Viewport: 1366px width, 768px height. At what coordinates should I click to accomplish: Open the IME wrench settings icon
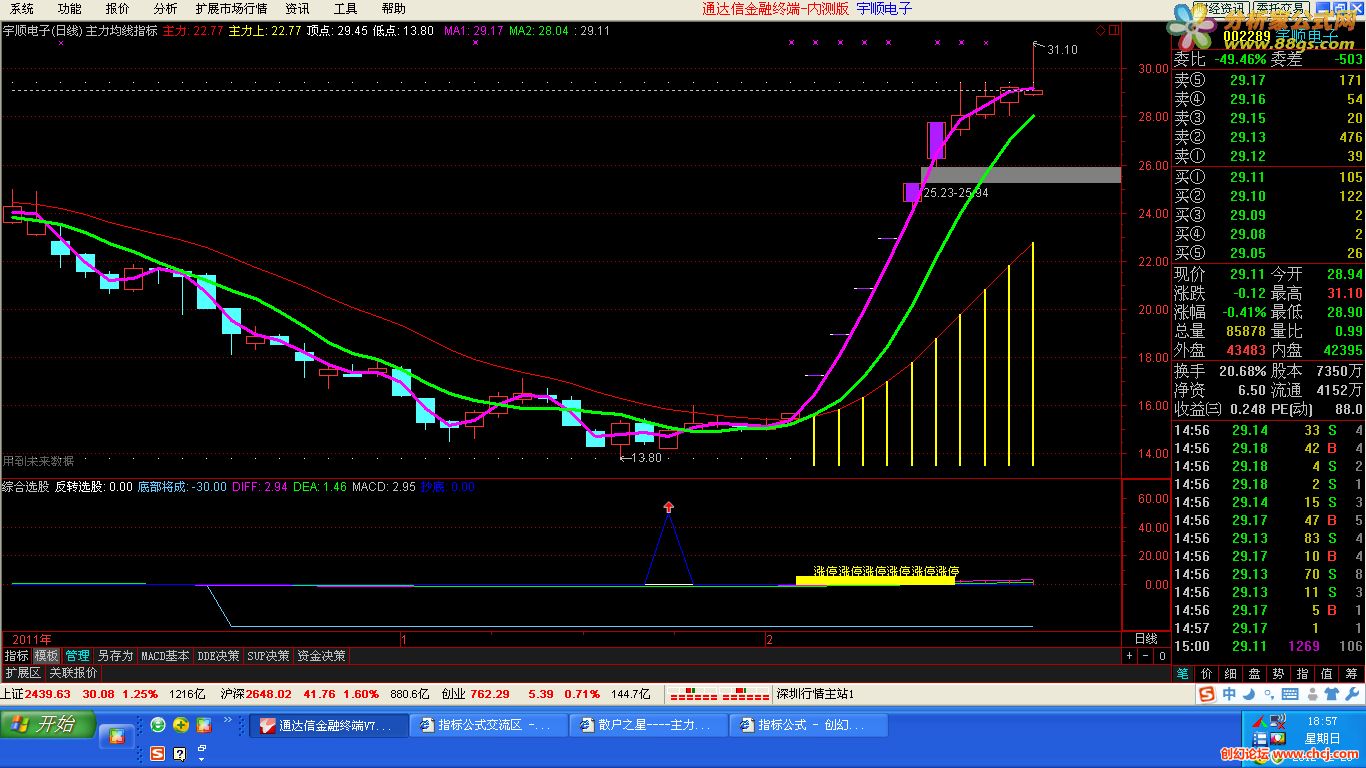coord(1350,693)
